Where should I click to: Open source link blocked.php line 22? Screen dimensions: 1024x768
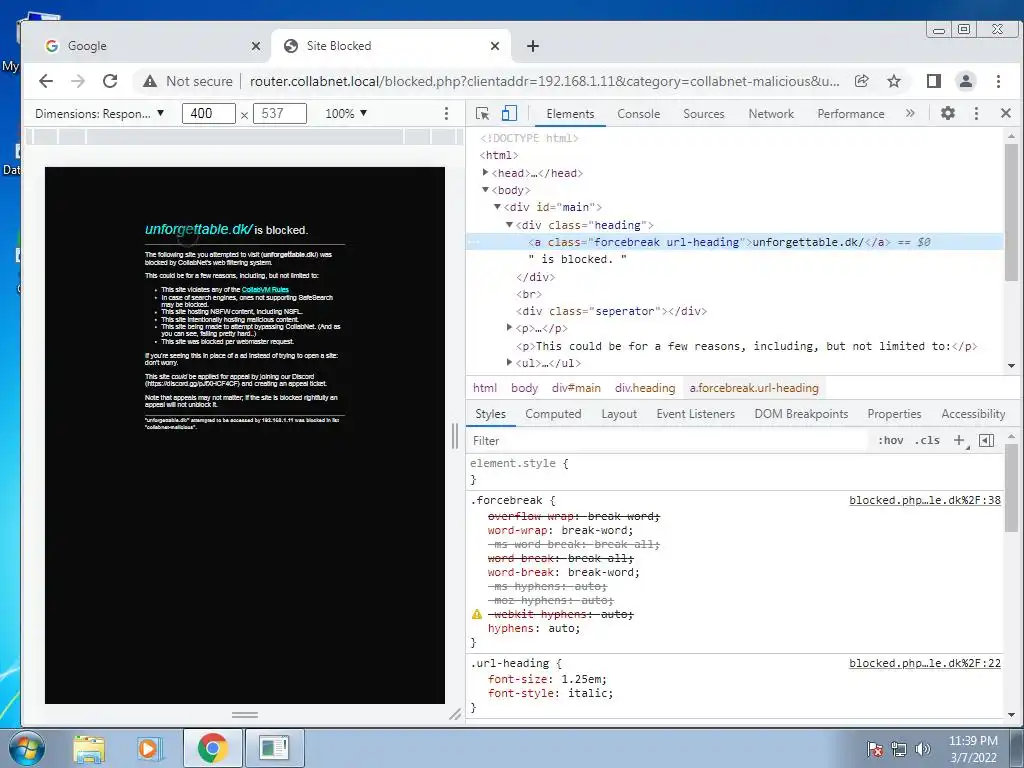[925, 663]
